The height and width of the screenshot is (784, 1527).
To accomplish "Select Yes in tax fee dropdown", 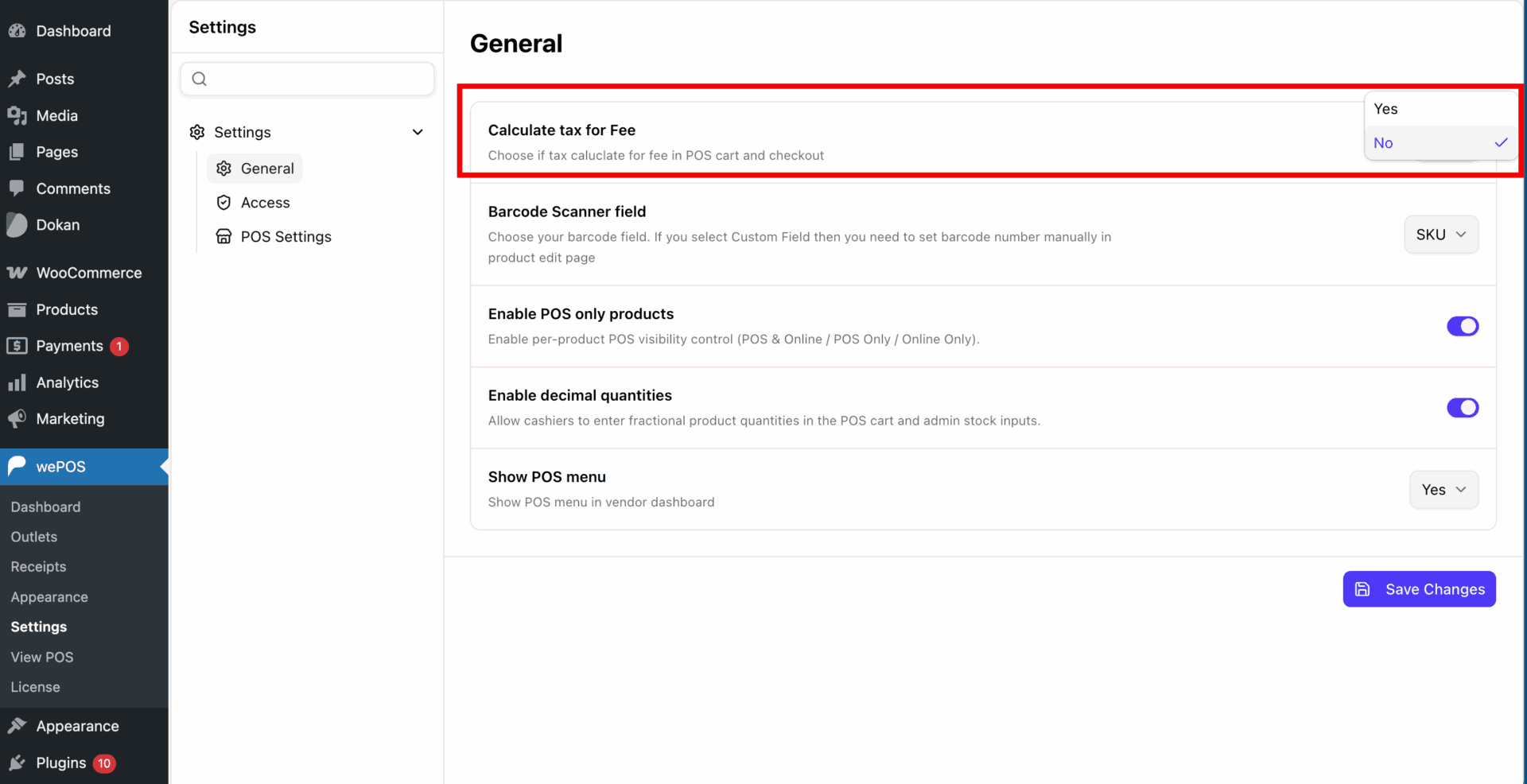I will (1441, 109).
